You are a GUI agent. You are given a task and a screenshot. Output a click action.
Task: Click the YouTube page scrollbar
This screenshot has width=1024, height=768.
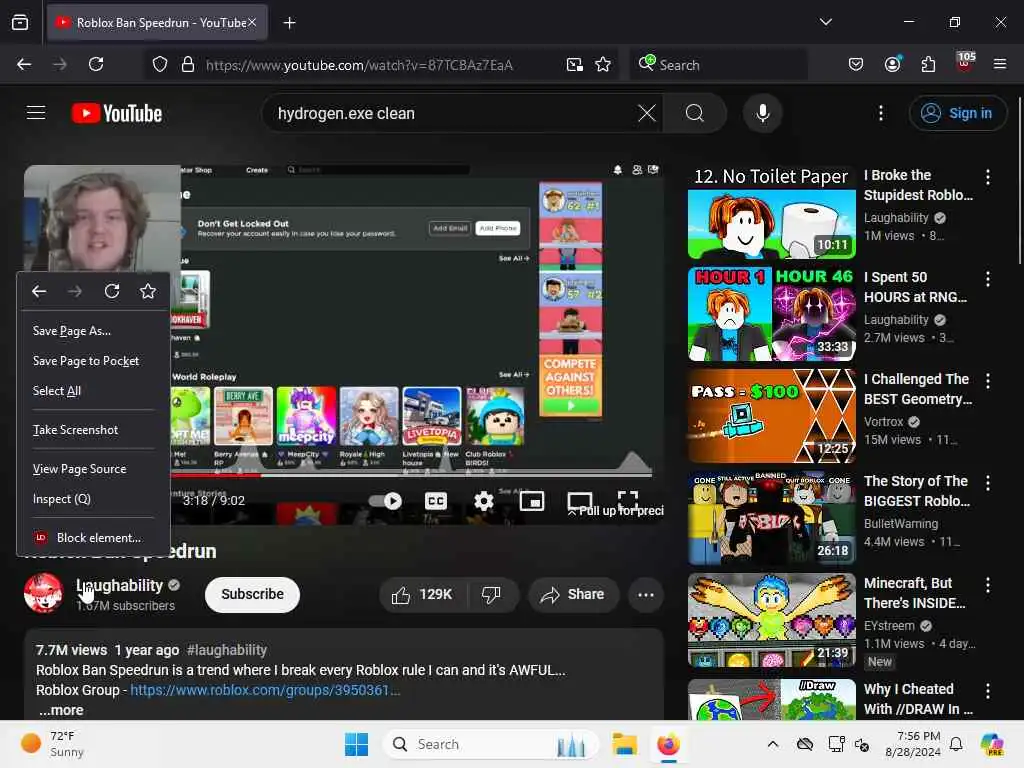click(1019, 182)
